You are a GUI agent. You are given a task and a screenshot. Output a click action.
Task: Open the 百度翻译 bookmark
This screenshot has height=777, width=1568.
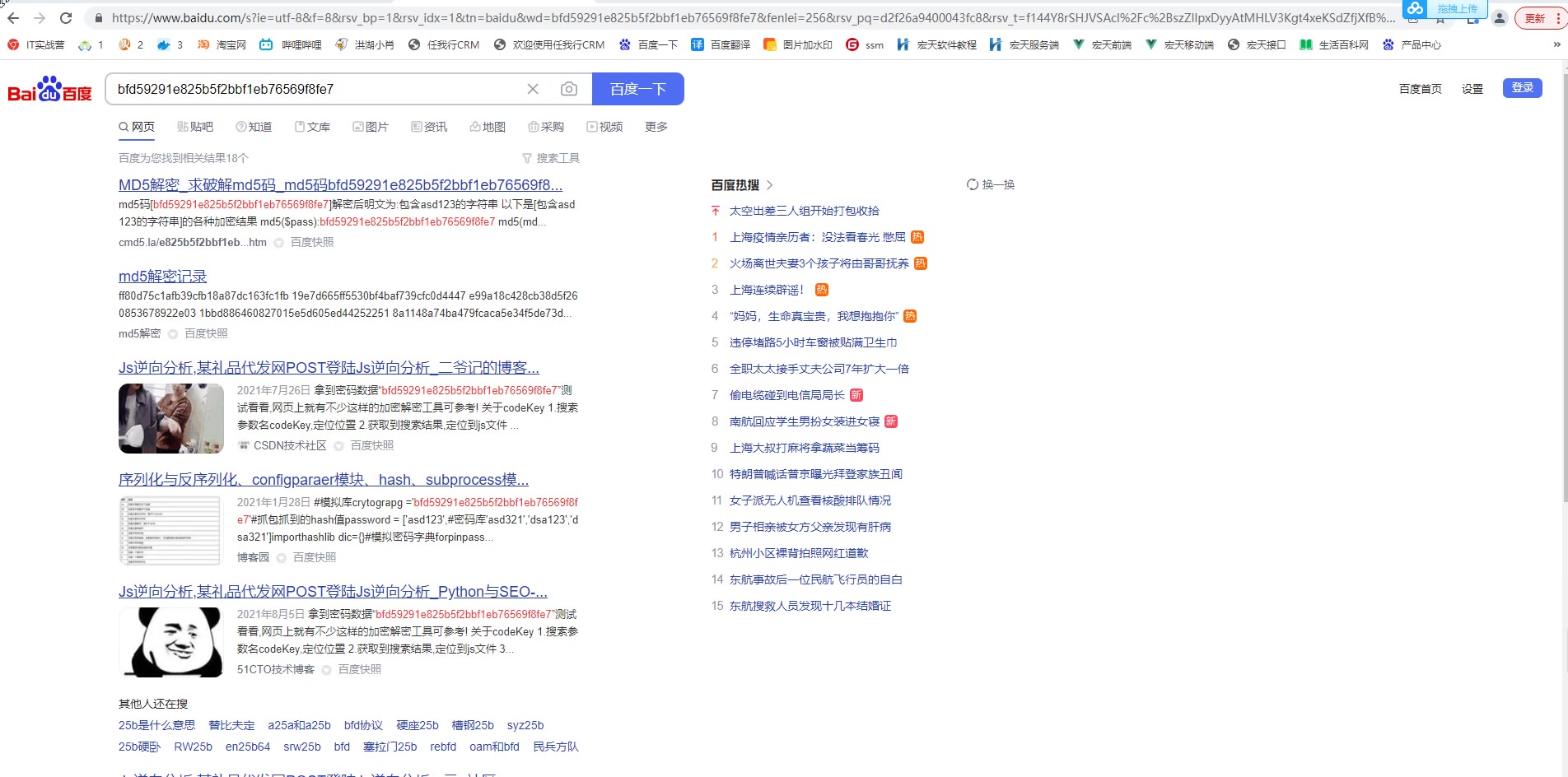point(721,44)
